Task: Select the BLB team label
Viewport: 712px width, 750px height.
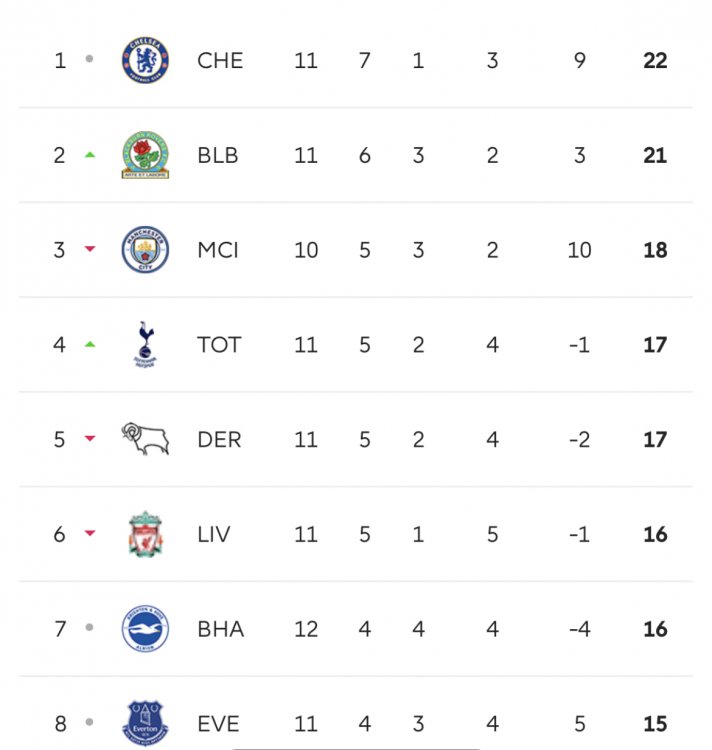Action: click(x=218, y=155)
